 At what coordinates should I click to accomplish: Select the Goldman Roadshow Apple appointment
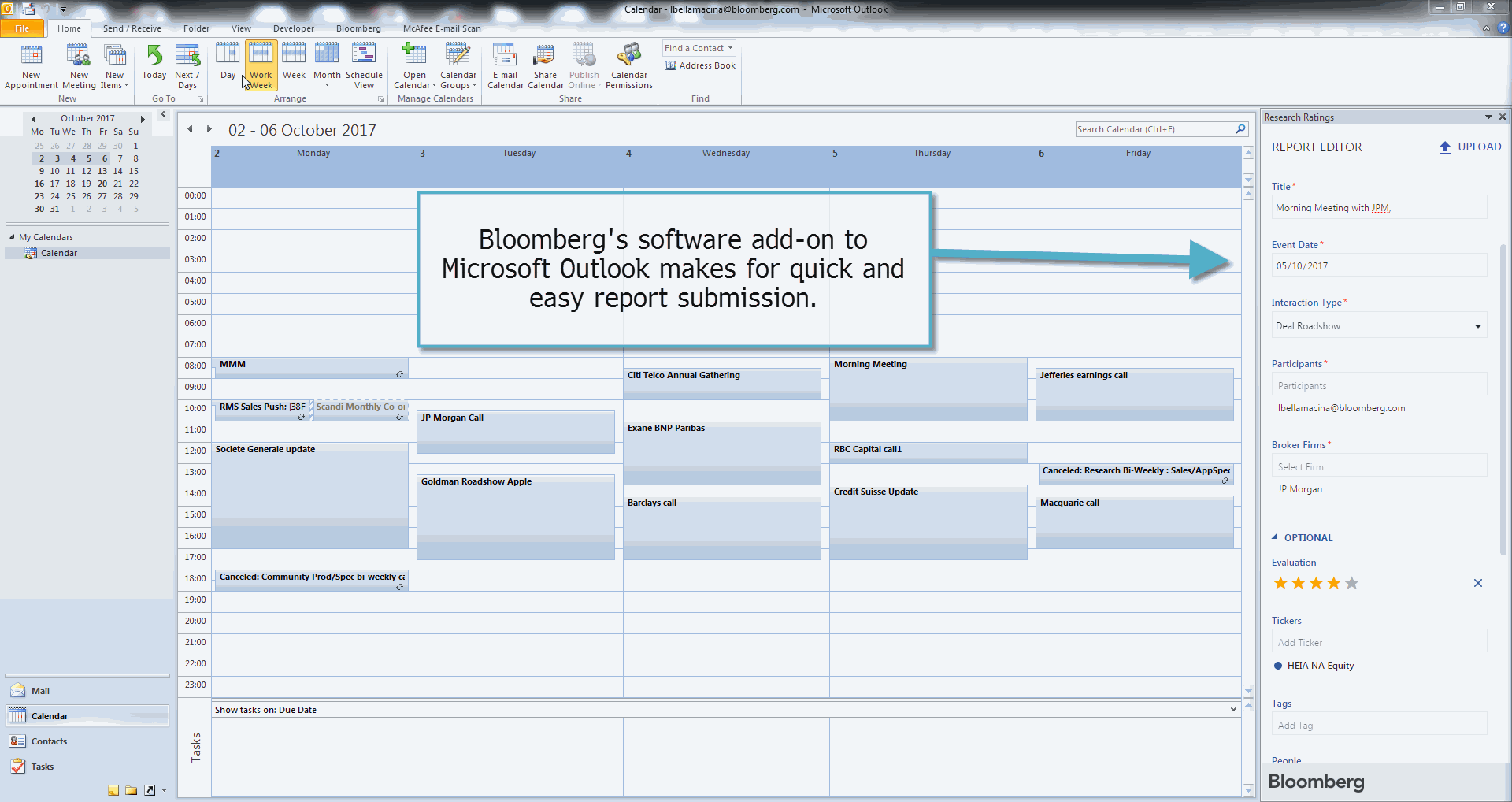(x=516, y=517)
